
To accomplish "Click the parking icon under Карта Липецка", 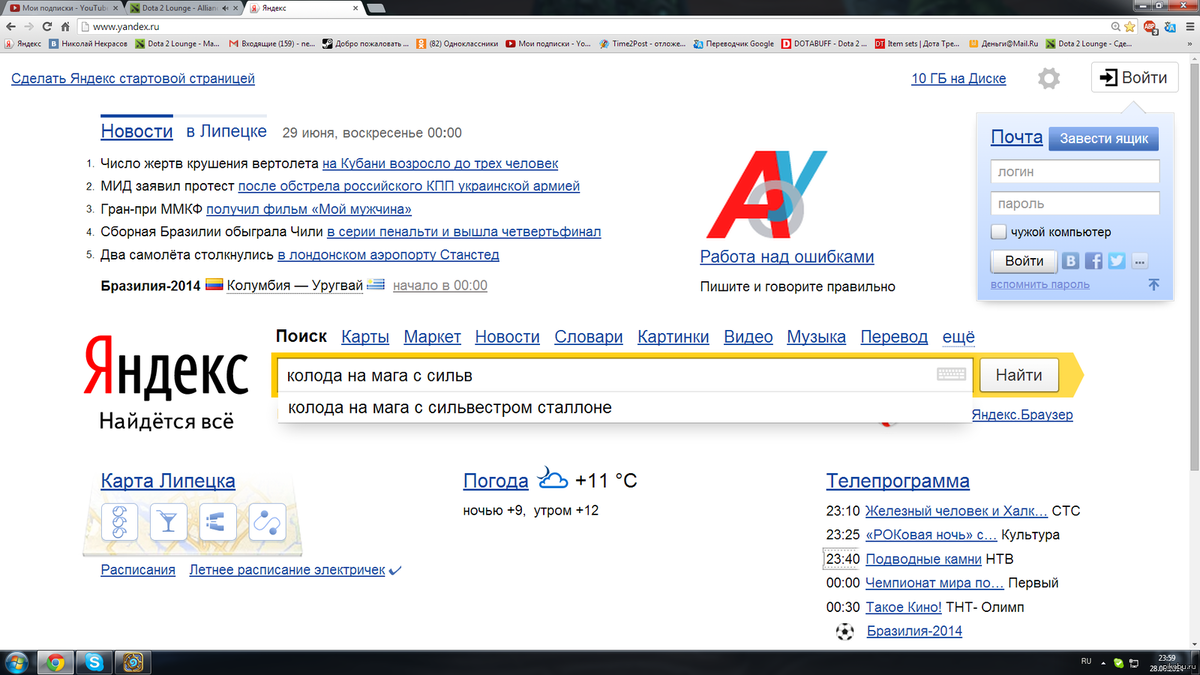I will (x=219, y=520).
